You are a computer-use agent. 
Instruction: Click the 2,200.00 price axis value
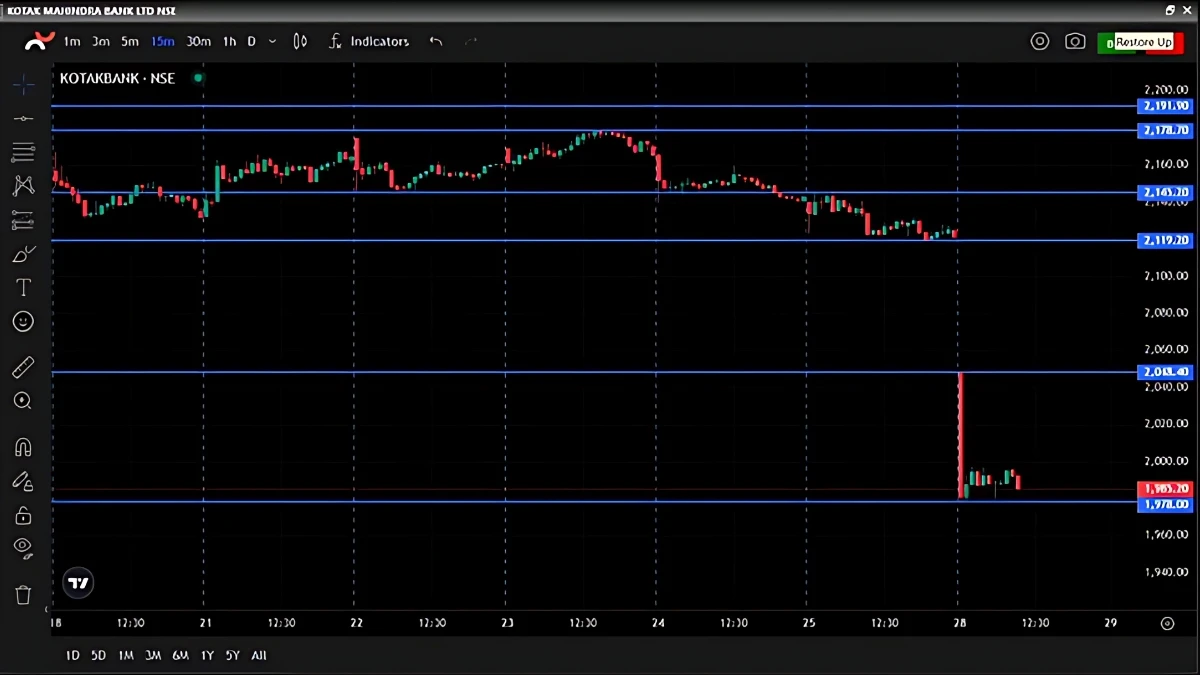coord(1166,89)
